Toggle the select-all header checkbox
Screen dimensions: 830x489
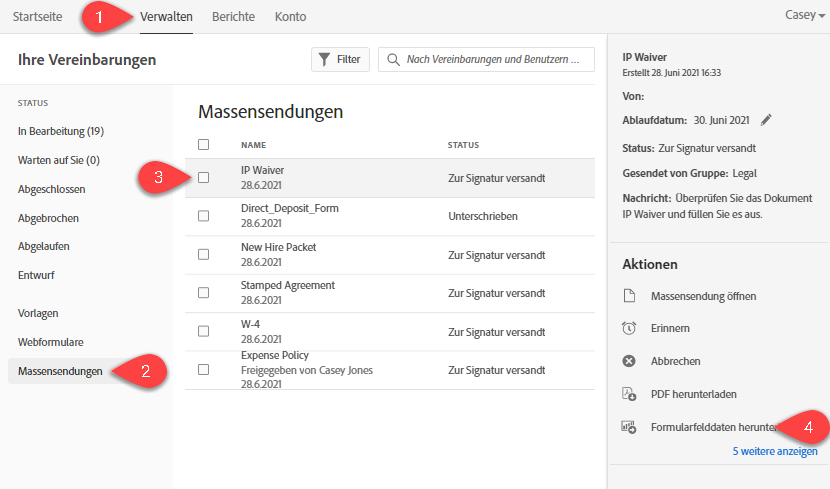(204, 145)
